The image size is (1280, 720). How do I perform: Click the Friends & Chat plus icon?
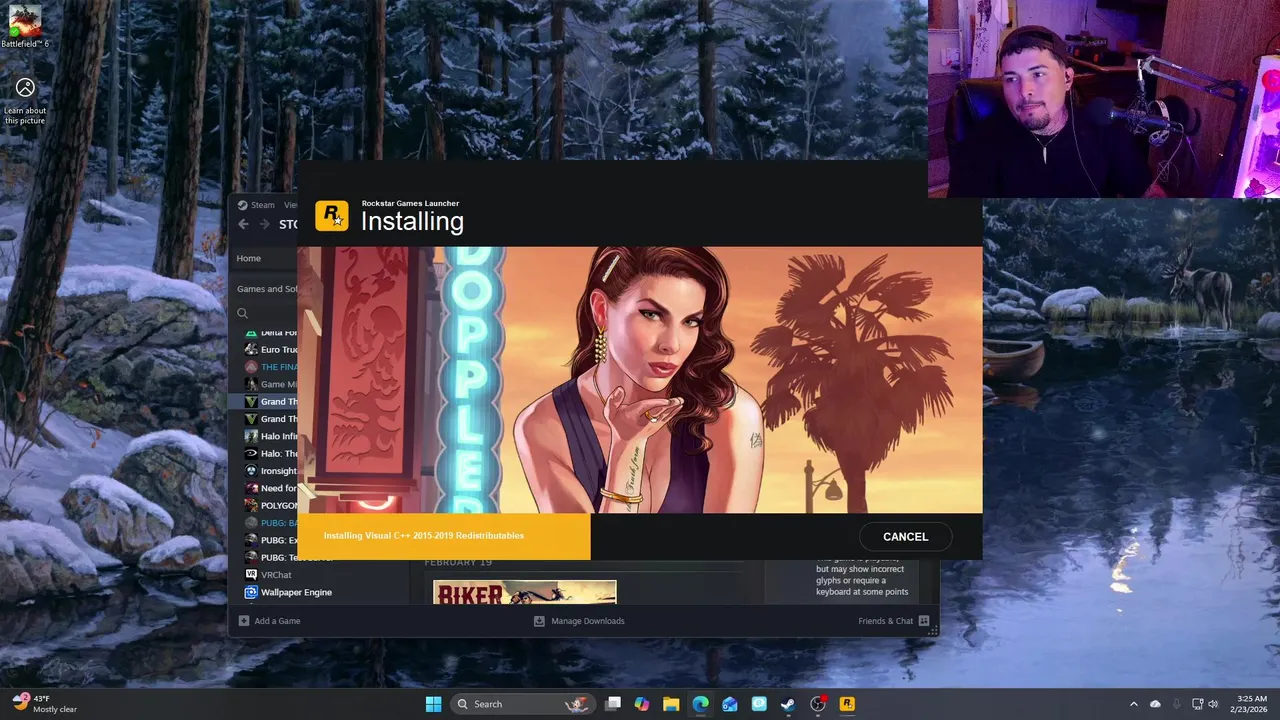point(924,621)
